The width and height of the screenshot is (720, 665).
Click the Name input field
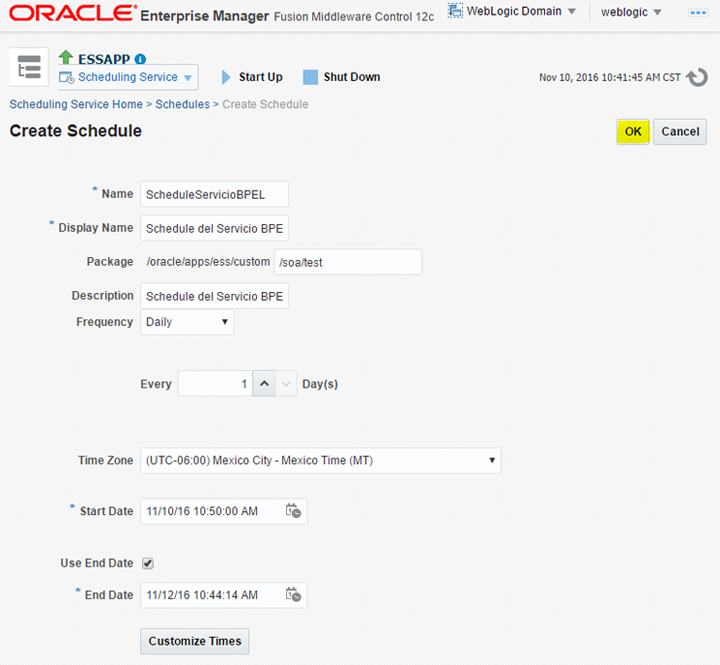point(214,194)
